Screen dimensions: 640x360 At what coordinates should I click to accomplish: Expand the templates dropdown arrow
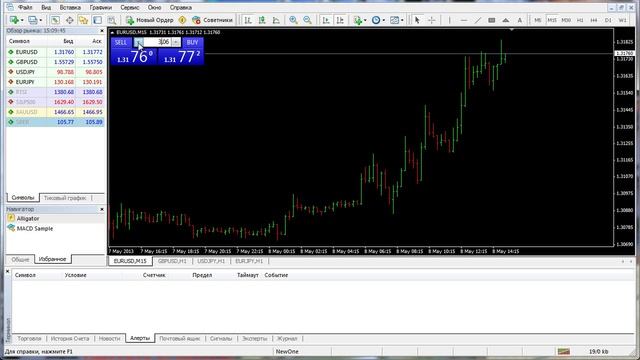402,20
